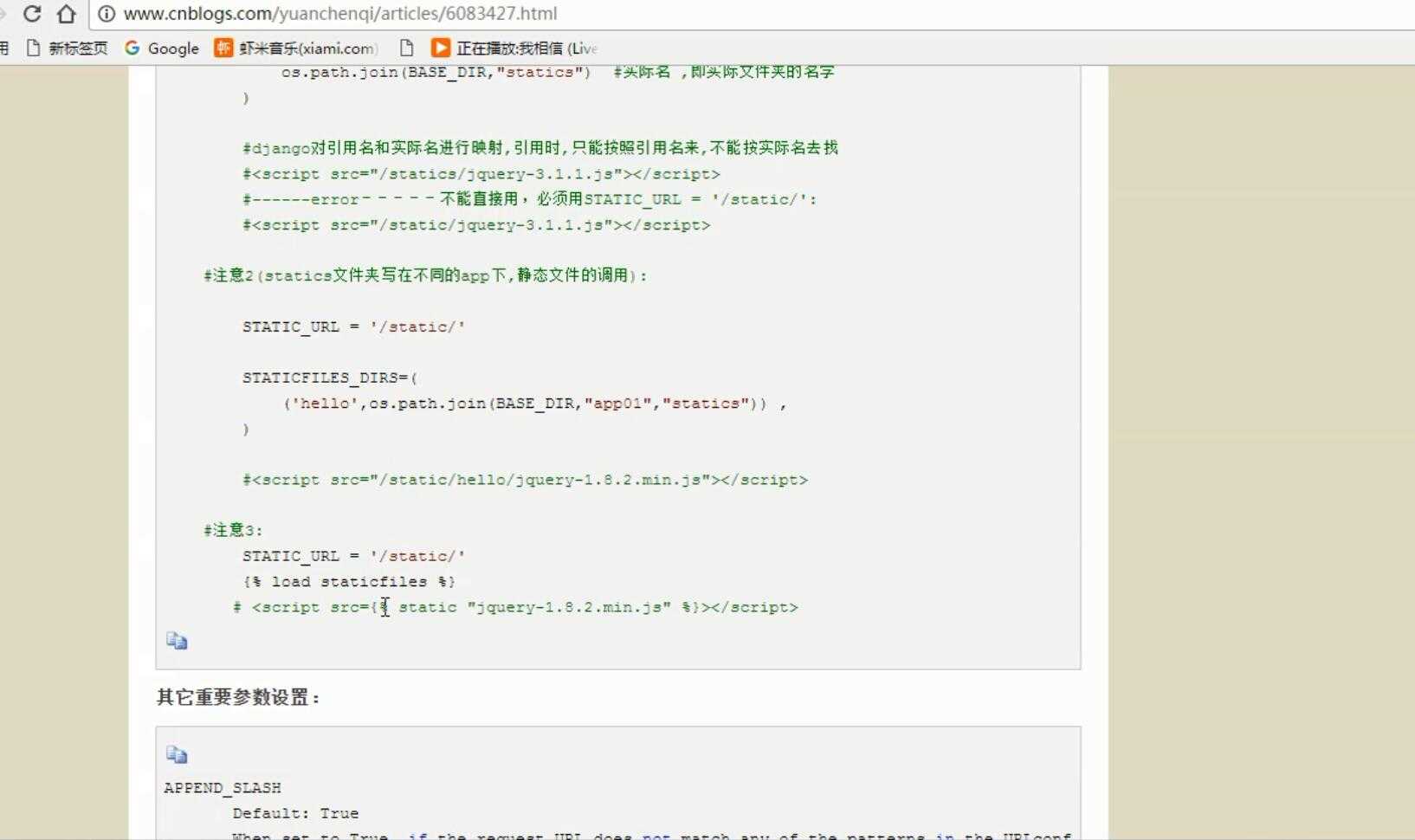Viewport: 1415px width, 840px height.
Task: Open the blank page bookmark icon
Action: coord(406,48)
